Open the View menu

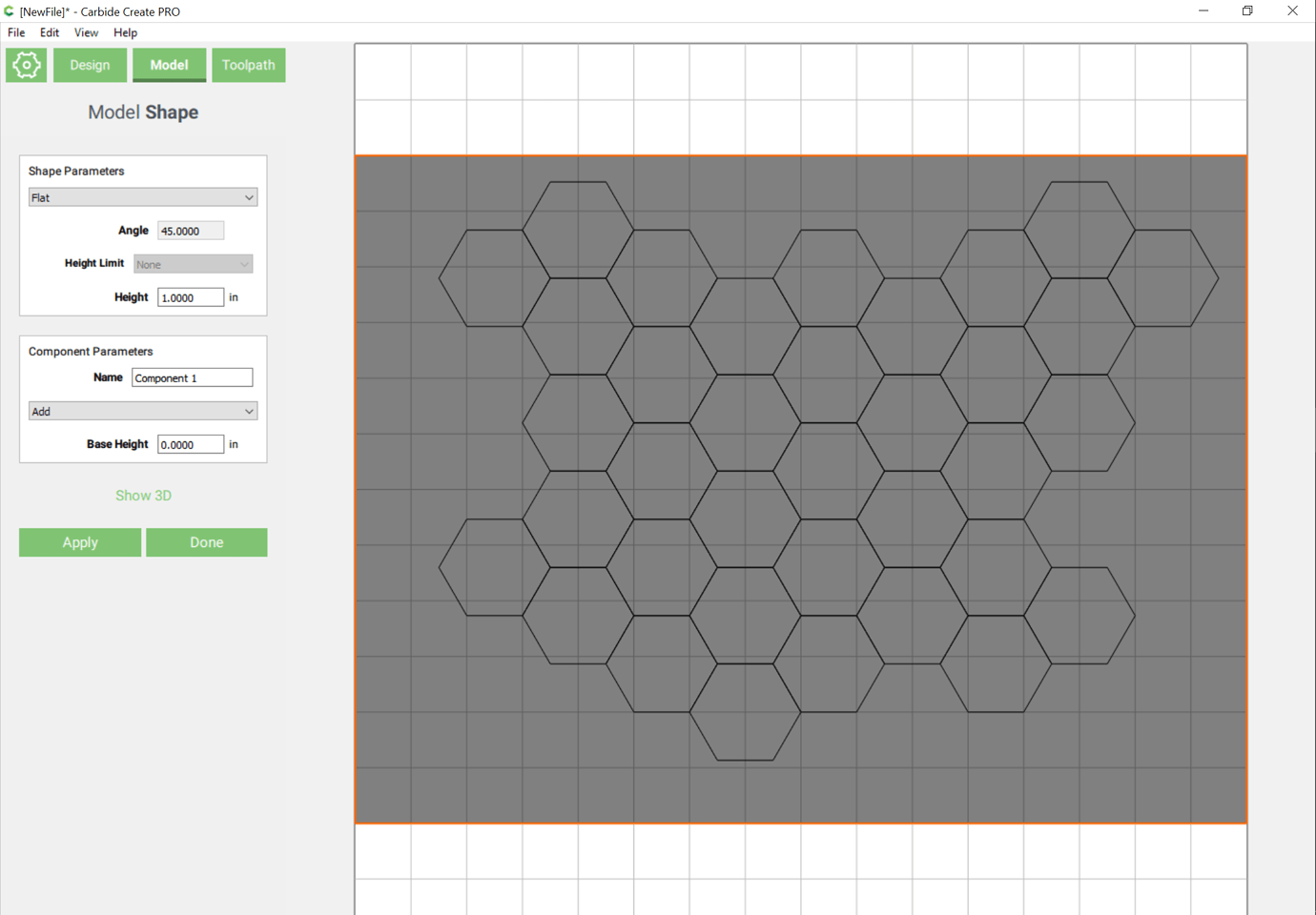click(86, 31)
